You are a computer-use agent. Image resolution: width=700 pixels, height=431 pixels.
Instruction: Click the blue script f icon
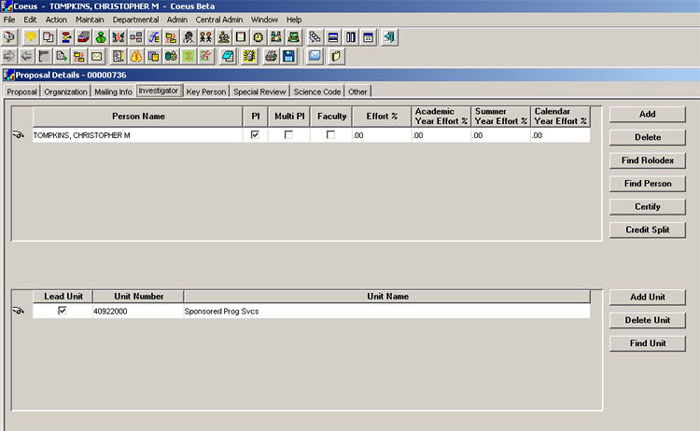(154, 37)
